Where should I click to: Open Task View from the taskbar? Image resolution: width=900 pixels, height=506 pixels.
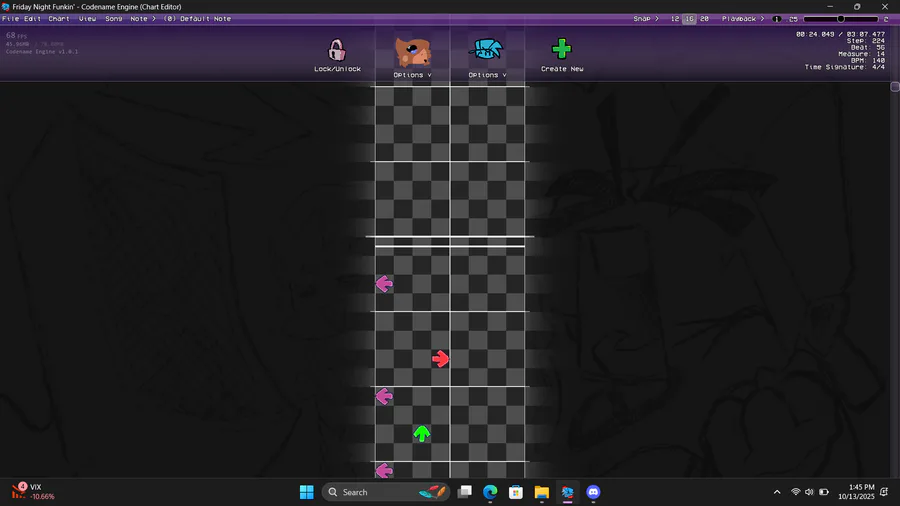pos(465,492)
